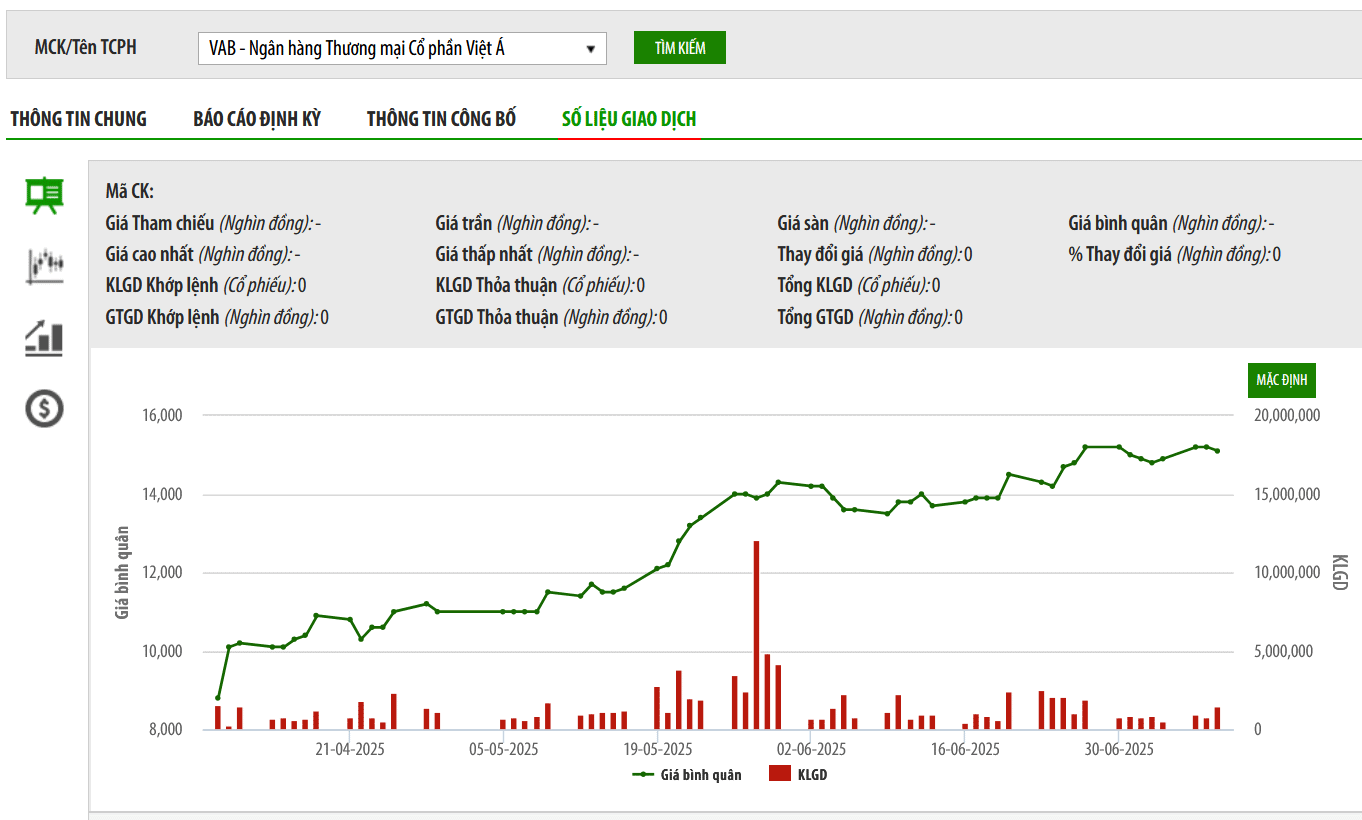Go to THÔNG TIN CÔNG BỐ tab

click(441, 119)
